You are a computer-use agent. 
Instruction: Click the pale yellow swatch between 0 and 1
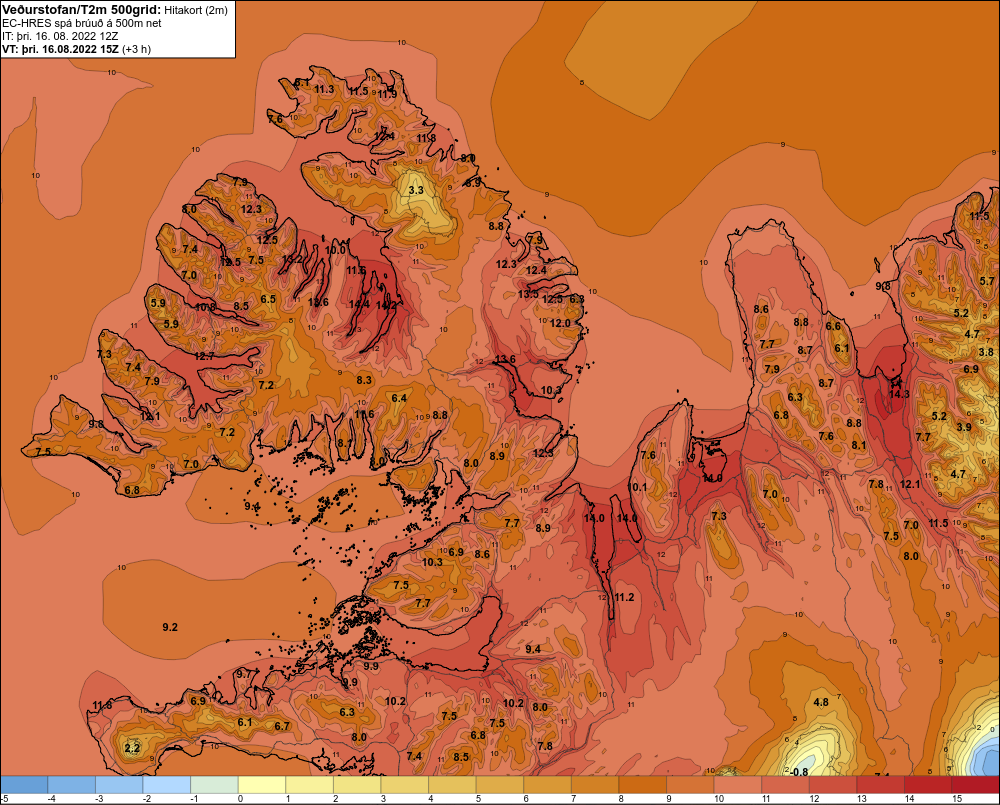[262, 785]
